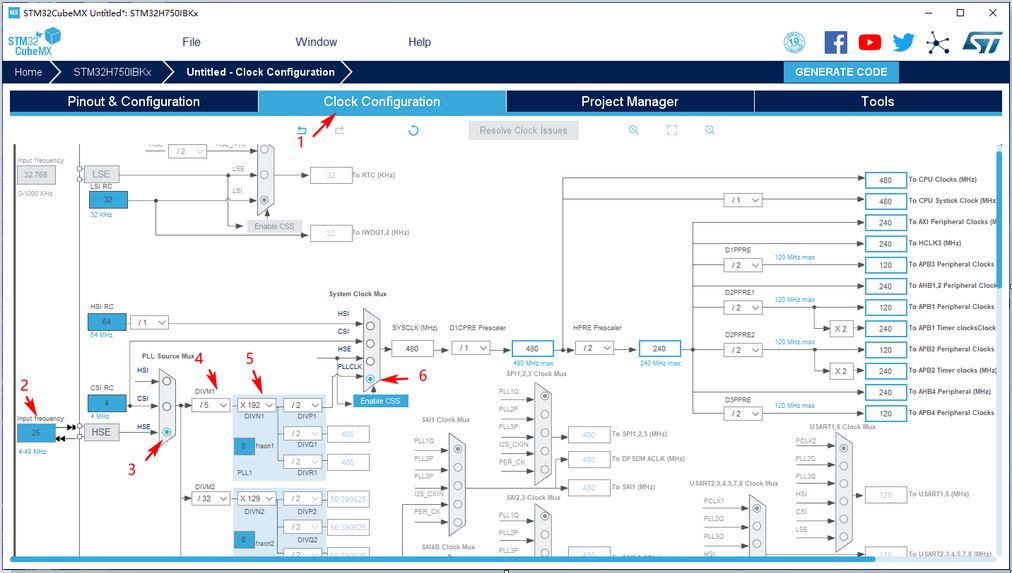Open the DIVN1 X 192 multiplier dropdown
Viewport: 1012px width, 573px height.
pyautogui.click(x=256, y=405)
